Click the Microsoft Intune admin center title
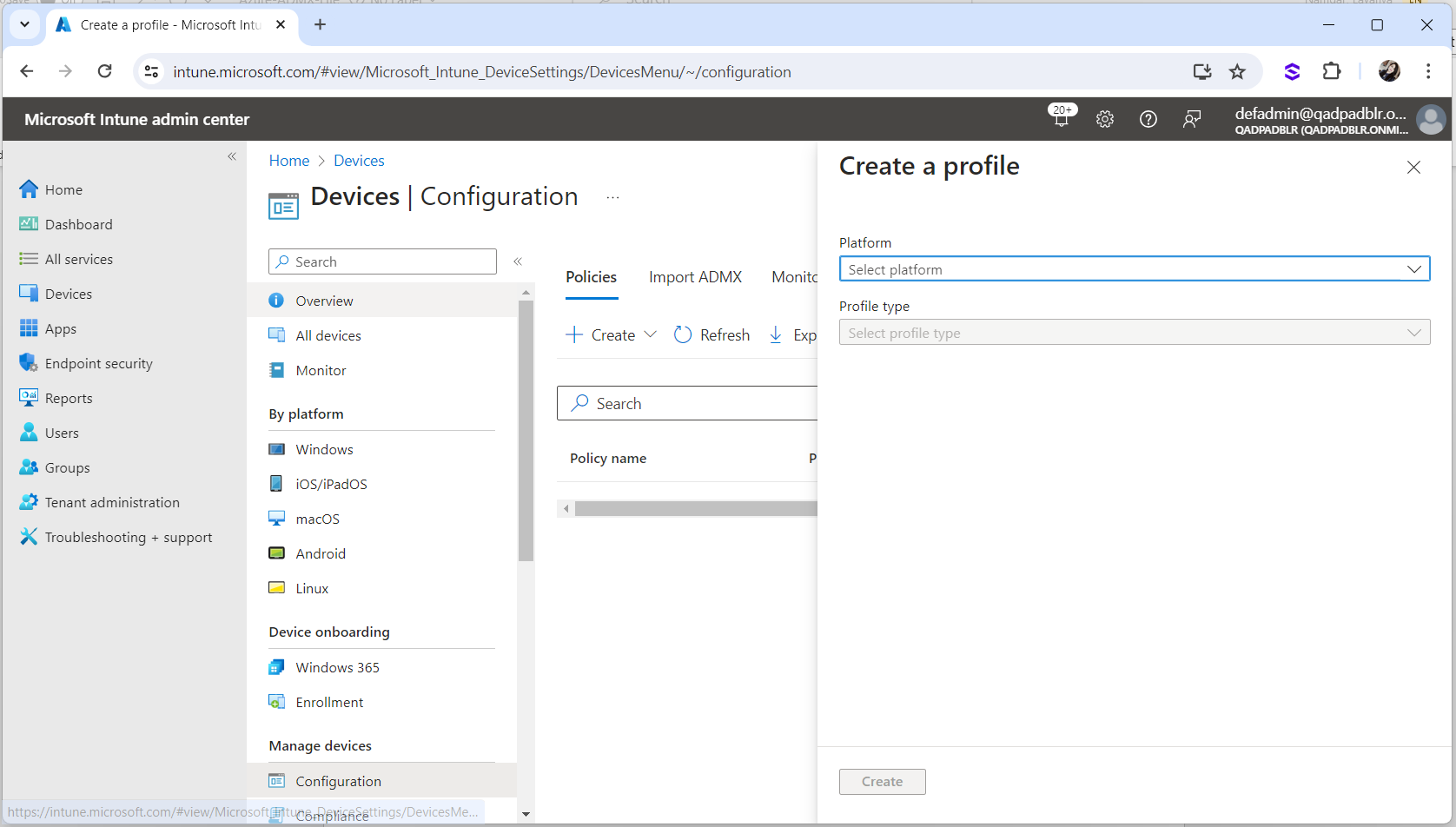This screenshot has width=1456, height=827. (136, 119)
